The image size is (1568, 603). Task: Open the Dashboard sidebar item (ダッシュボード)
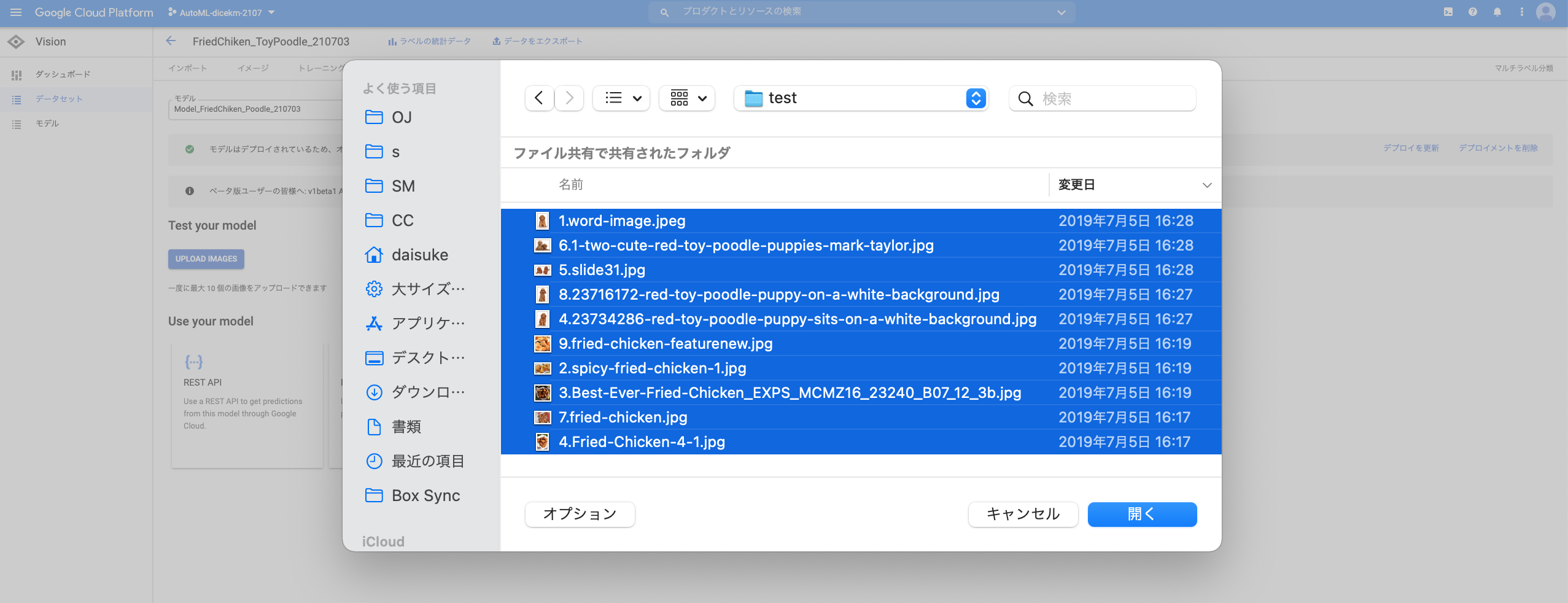tap(76, 74)
